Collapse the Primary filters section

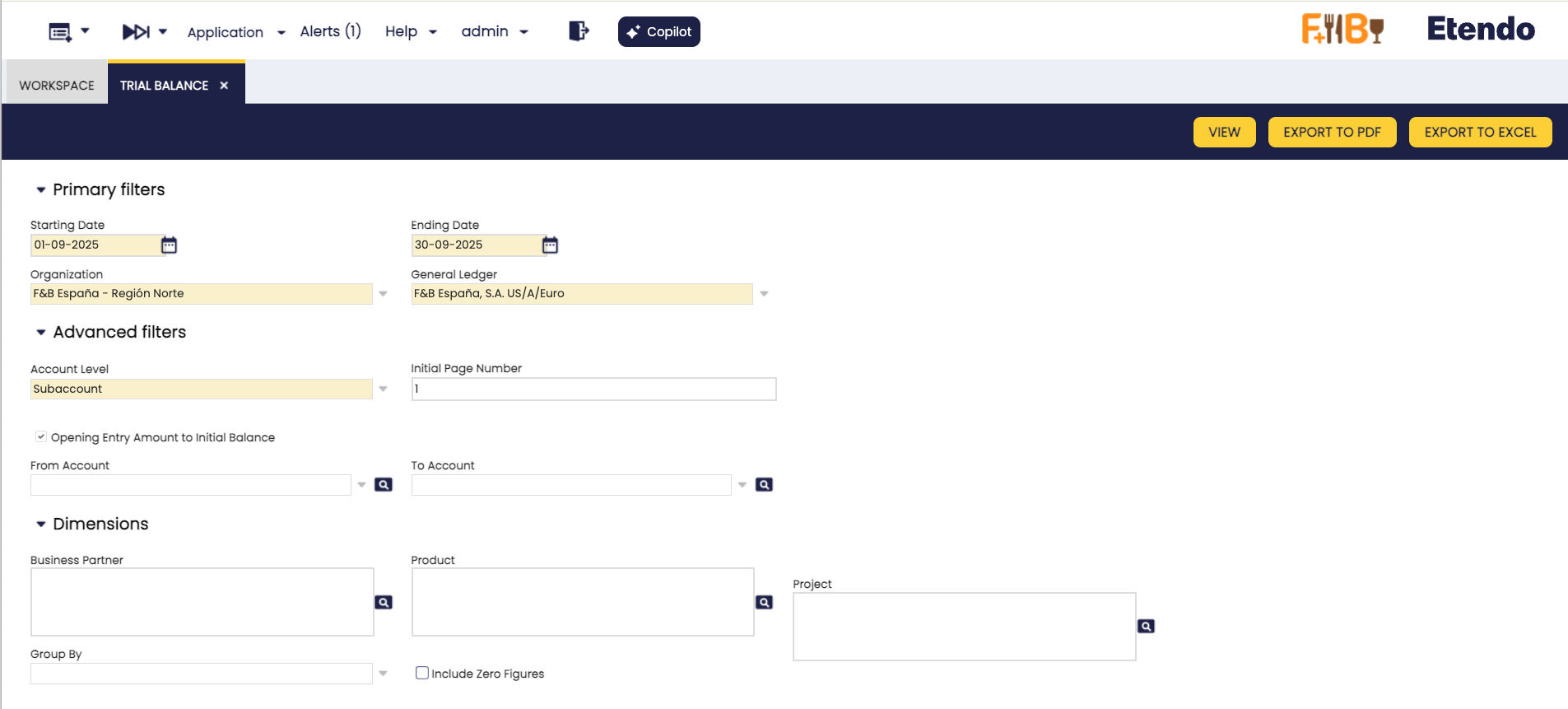[41, 190]
